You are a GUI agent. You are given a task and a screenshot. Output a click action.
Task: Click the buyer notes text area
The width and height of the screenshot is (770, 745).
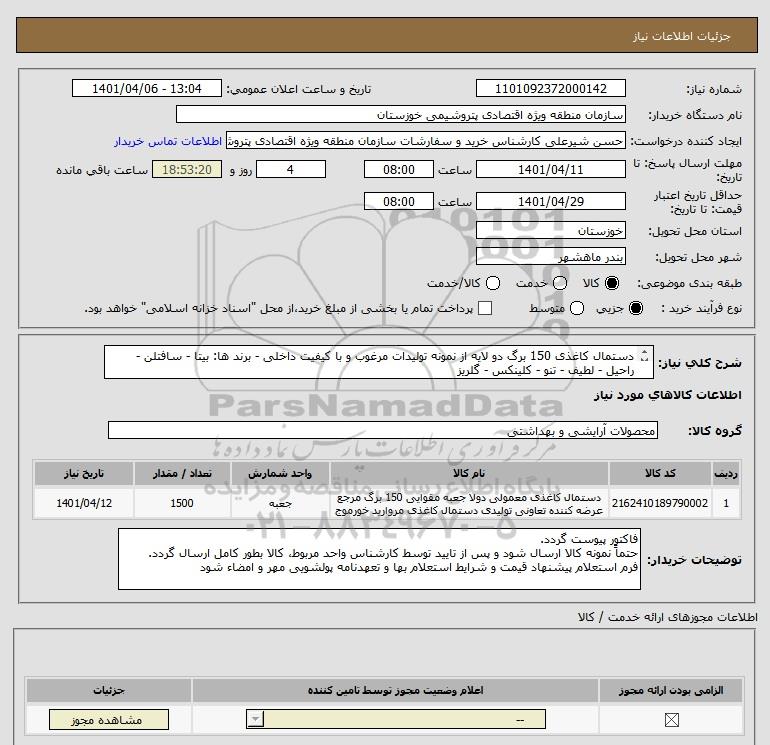379,559
